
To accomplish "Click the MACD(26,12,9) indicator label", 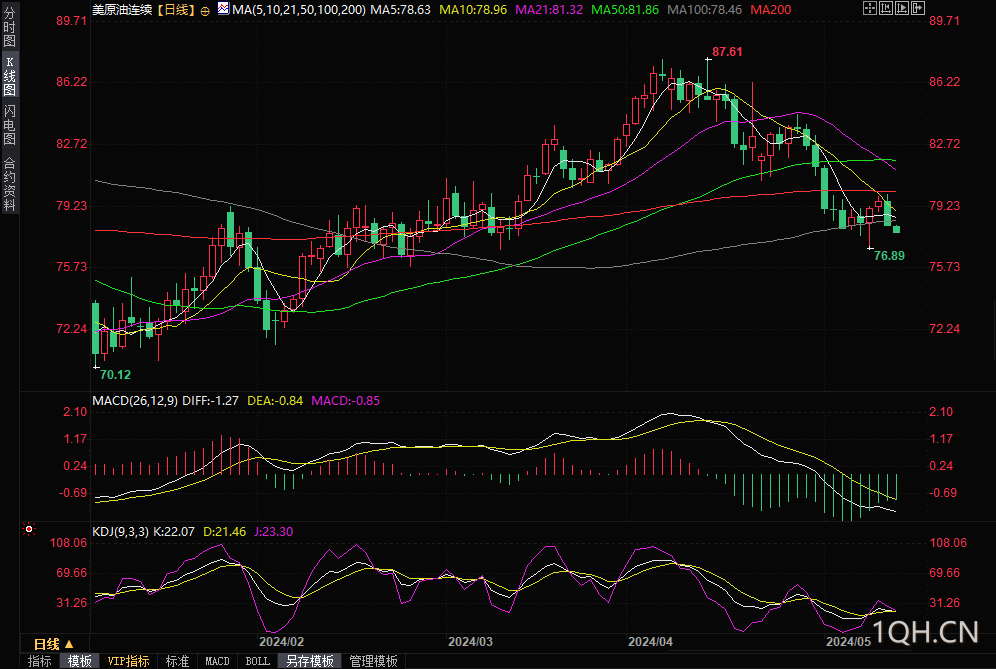I will 135,401.
